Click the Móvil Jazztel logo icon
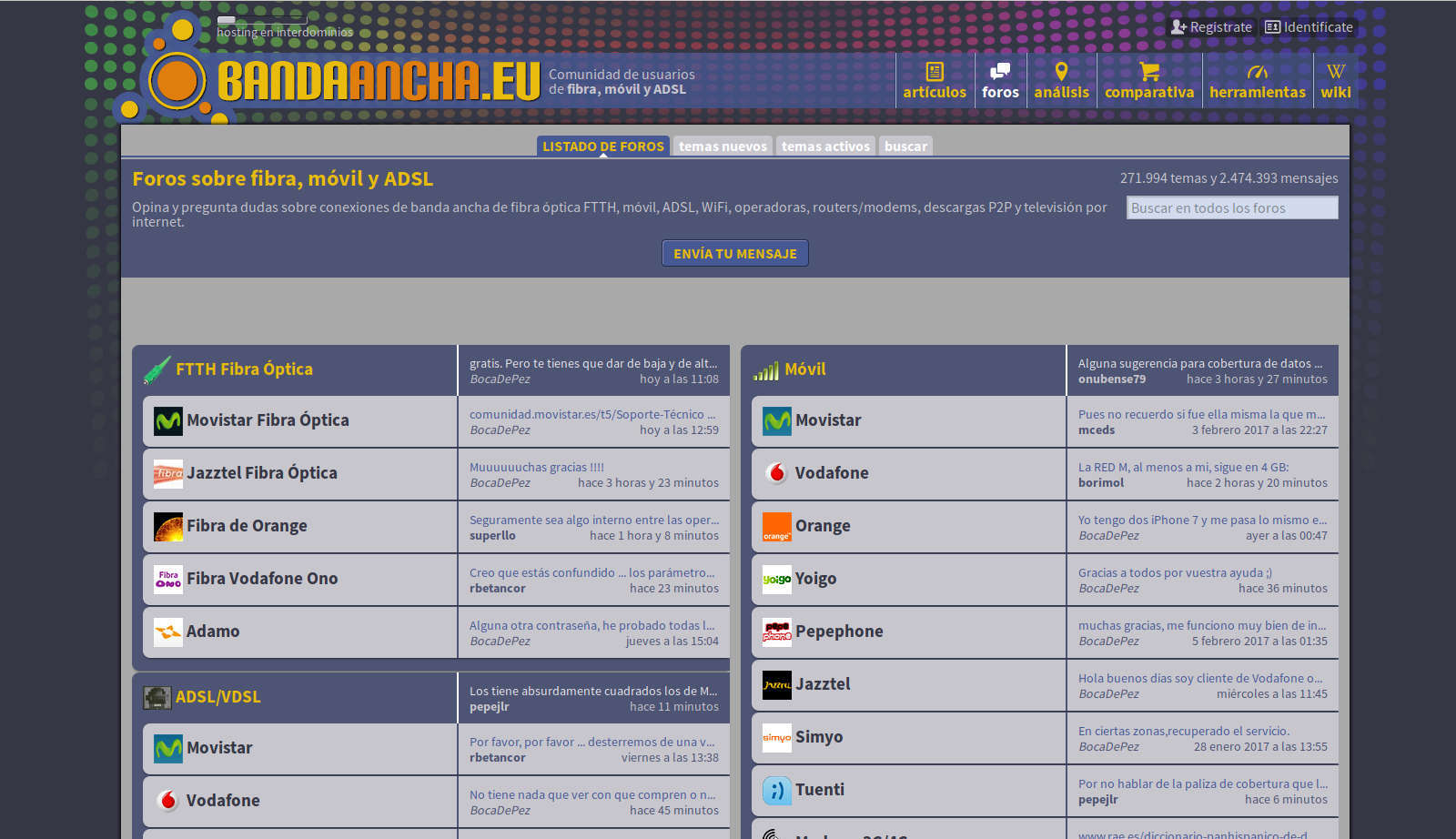This screenshot has width=1456, height=839. [777, 684]
